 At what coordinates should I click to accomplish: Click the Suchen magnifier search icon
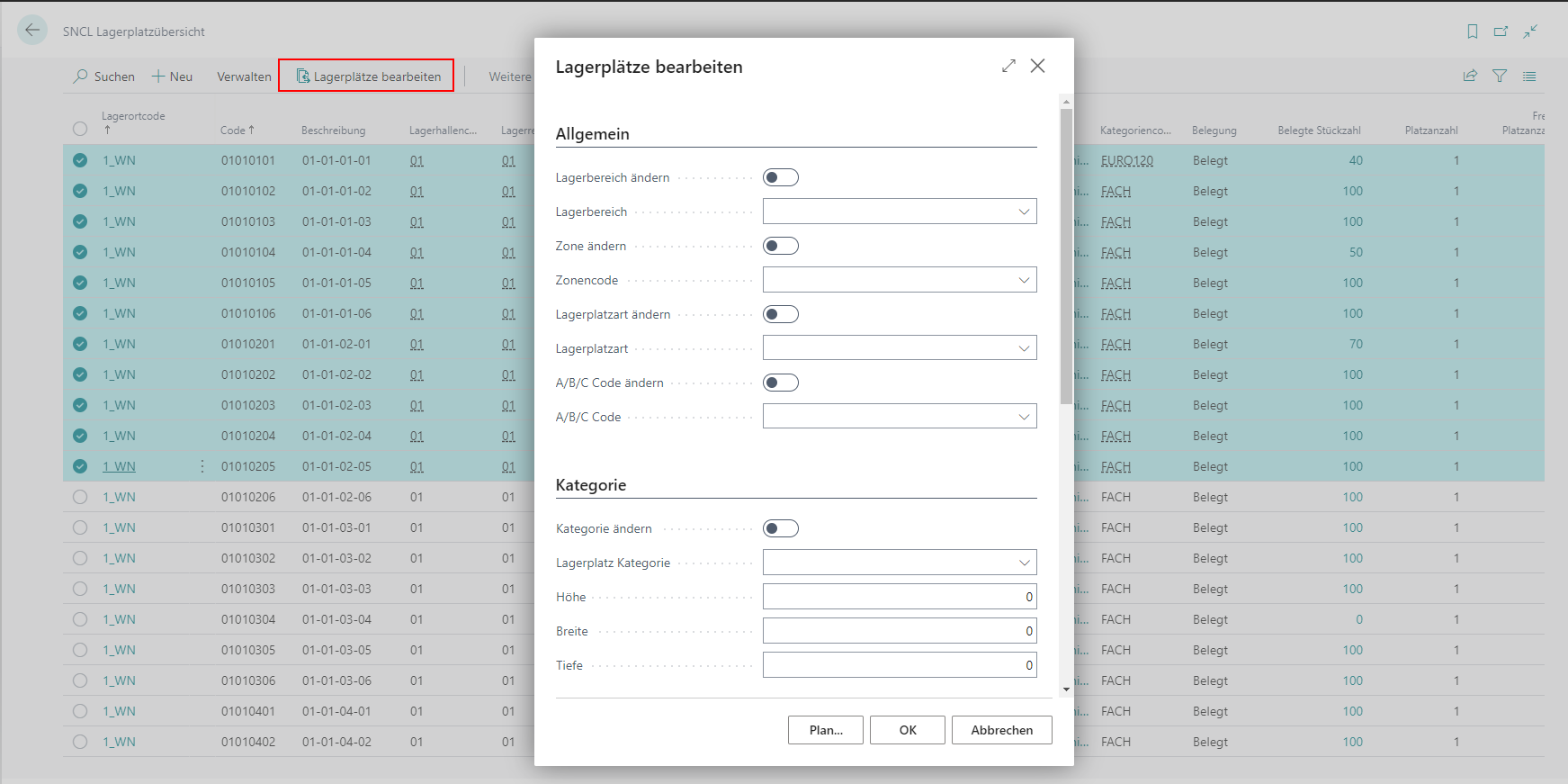(x=81, y=77)
